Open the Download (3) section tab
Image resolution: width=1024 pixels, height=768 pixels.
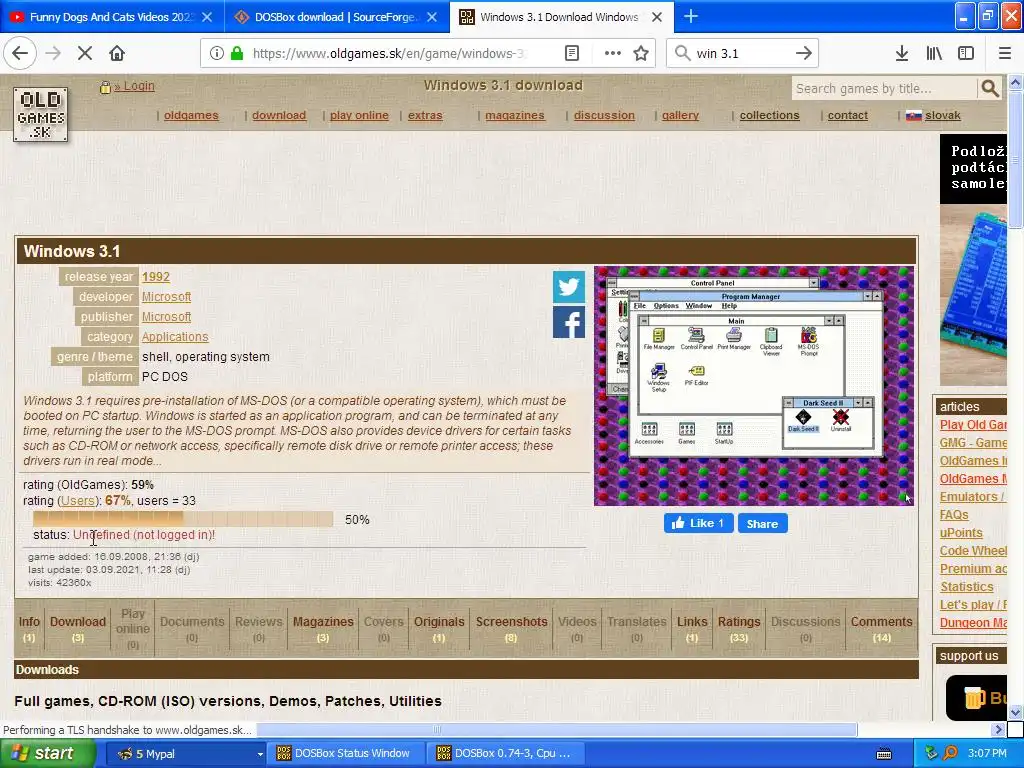tap(78, 628)
